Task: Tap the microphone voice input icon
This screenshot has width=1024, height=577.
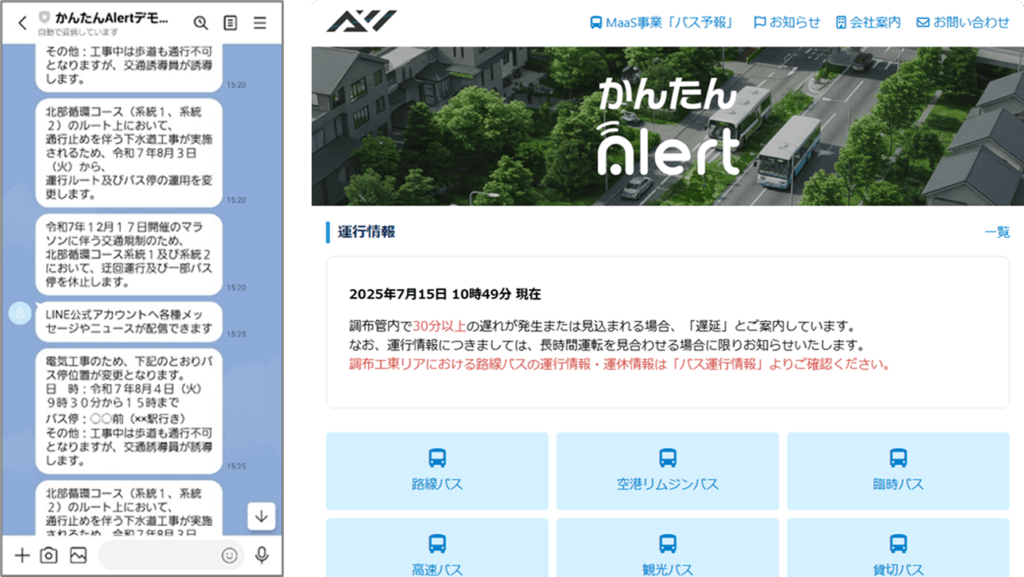Action: (262, 555)
